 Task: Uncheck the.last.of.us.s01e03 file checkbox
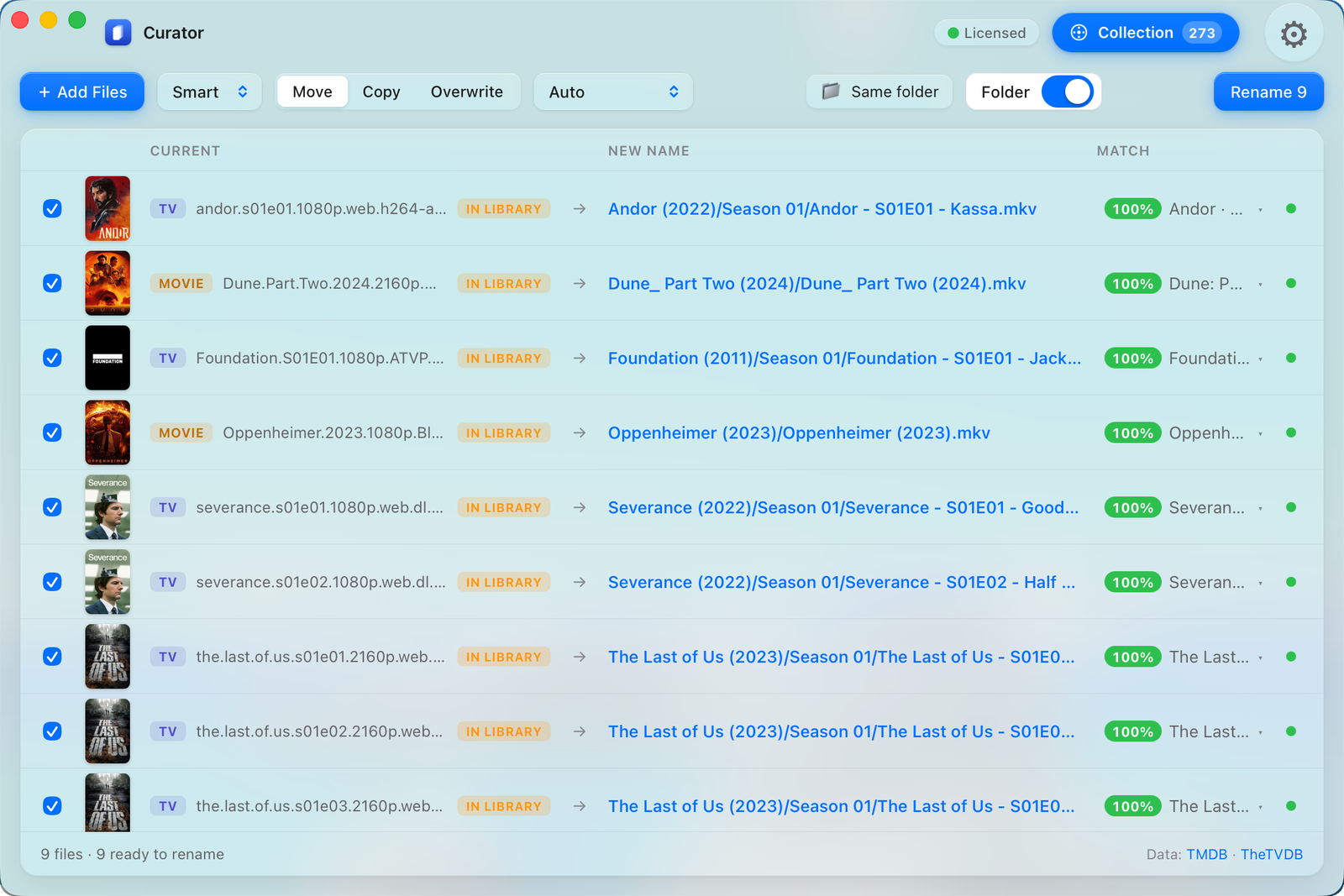[52, 806]
